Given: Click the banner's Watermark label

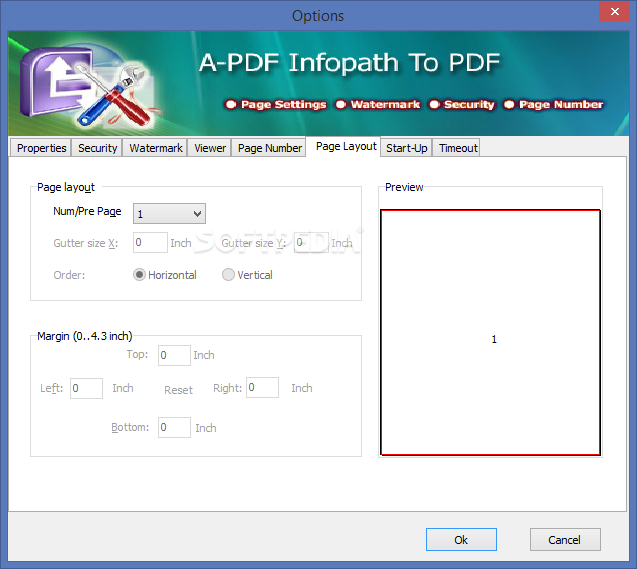Looking at the screenshot, I should coord(385,104).
